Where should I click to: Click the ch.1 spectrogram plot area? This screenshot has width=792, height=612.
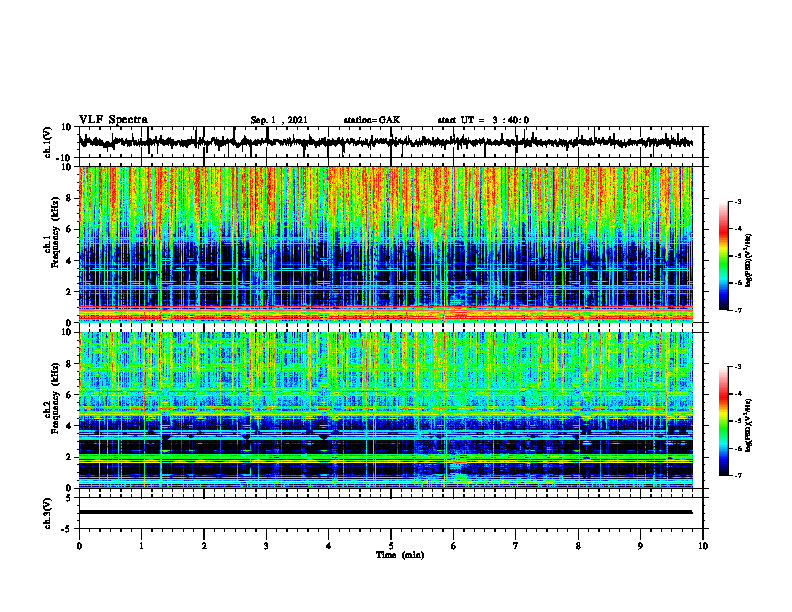pyautogui.click(x=385, y=244)
